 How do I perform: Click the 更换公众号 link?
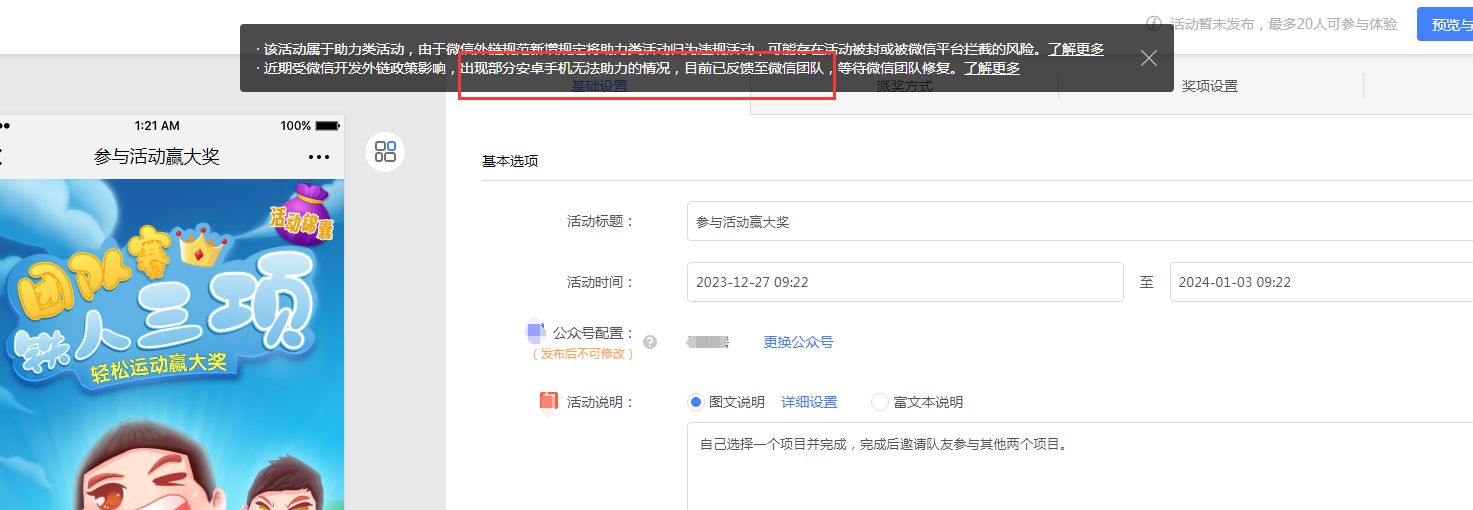point(798,342)
